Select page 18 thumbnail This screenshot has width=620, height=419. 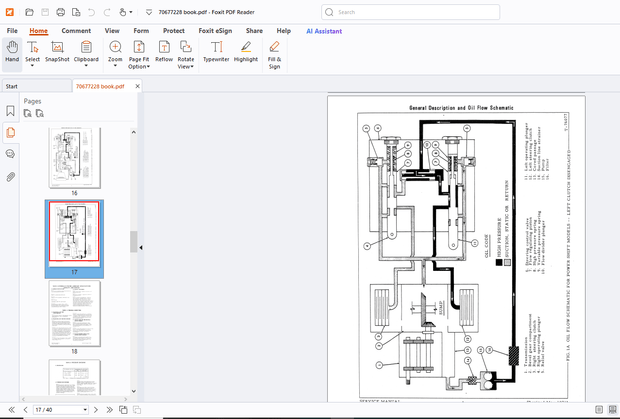pyautogui.click(x=75, y=313)
